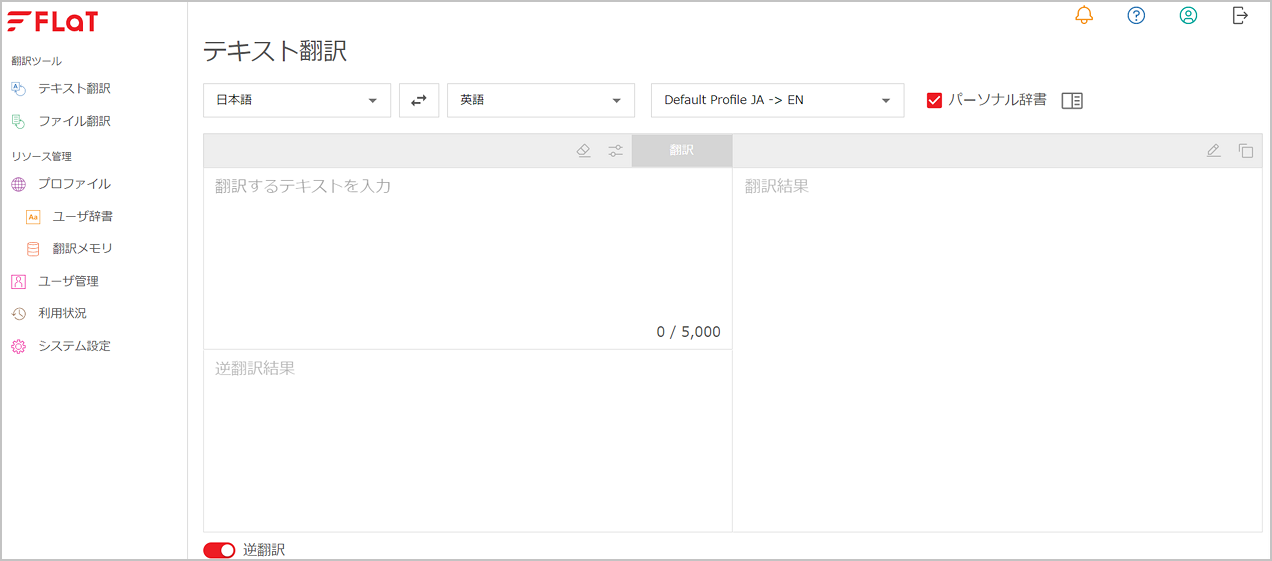Click the 翻訳ツール section label
Image resolution: width=1272 pixels, height=561 pixels.
click(36, 61)
